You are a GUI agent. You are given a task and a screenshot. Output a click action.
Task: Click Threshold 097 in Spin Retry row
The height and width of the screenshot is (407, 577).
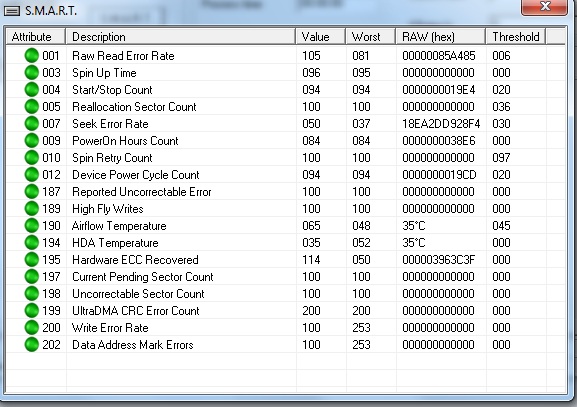(501, 158)
